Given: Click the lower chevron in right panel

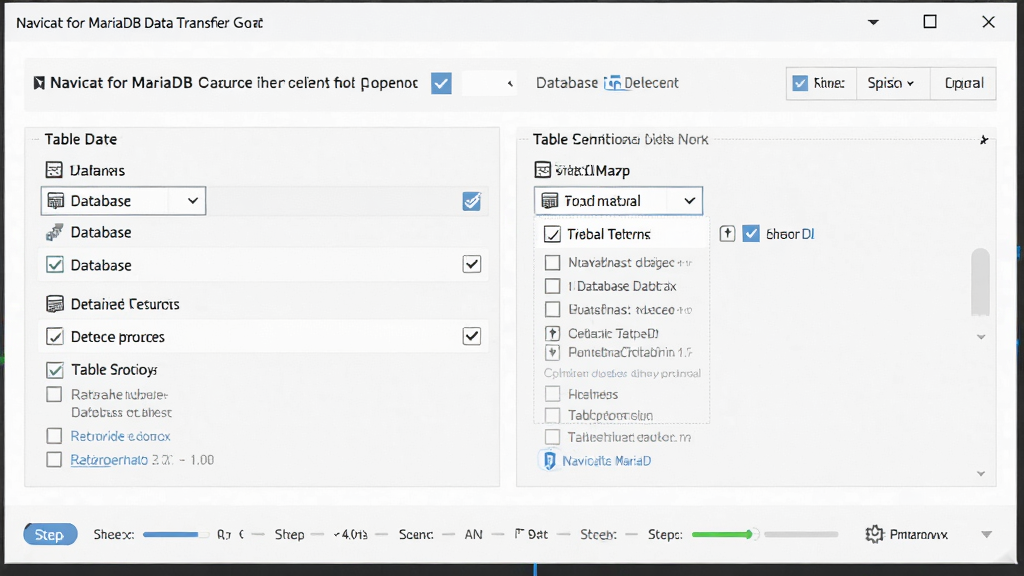Looking at the screenshot, I should point(981,473).
